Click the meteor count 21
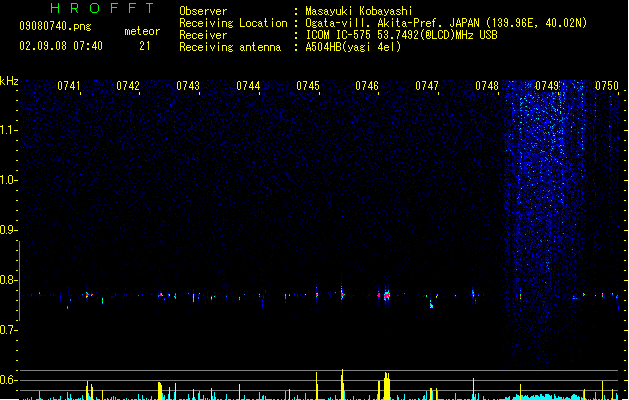The image size is (629, 400). pos(145,46)
